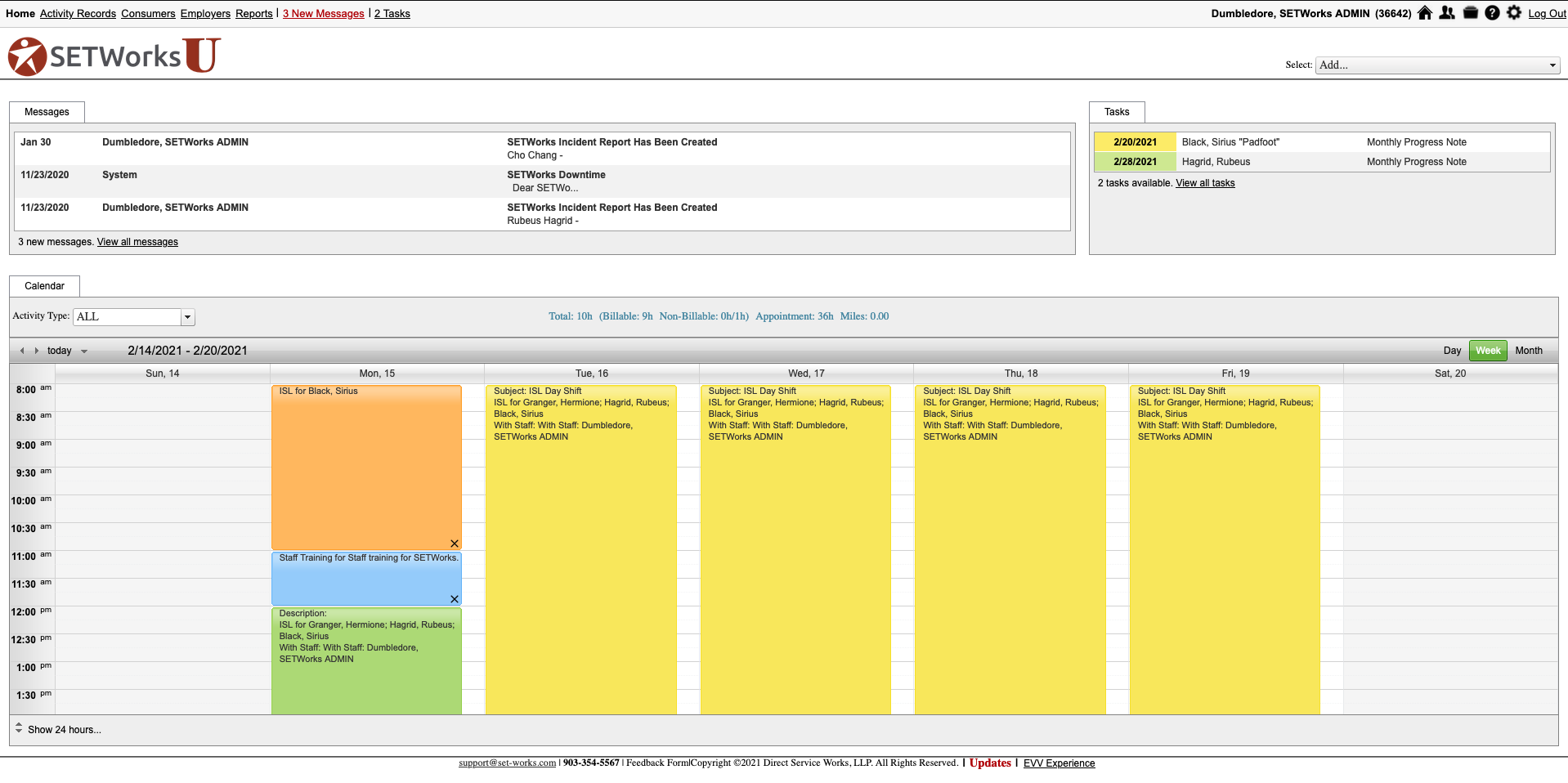1568x783 pixels.
Task: Delete the orange ISL for Black, Sirius appointment
Action: 455,544
